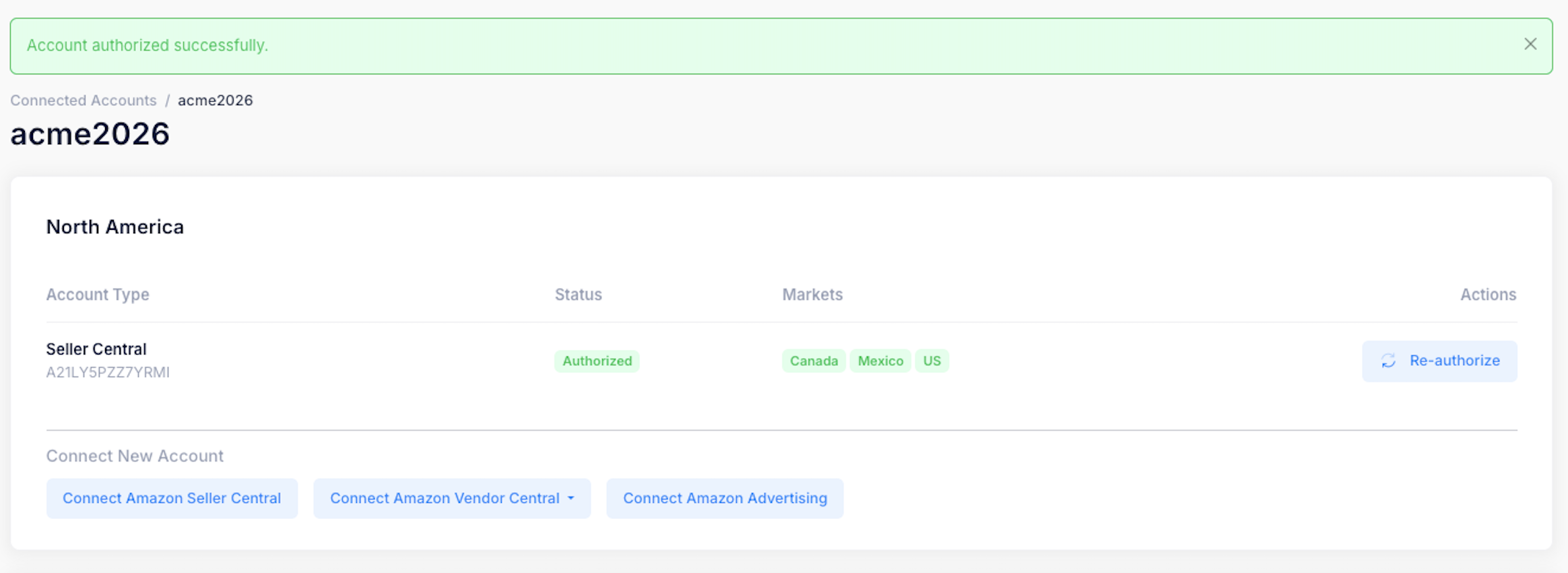Screen dimensions: 1568x573
Task: Click the Markets column header
Action: (812, 295)
